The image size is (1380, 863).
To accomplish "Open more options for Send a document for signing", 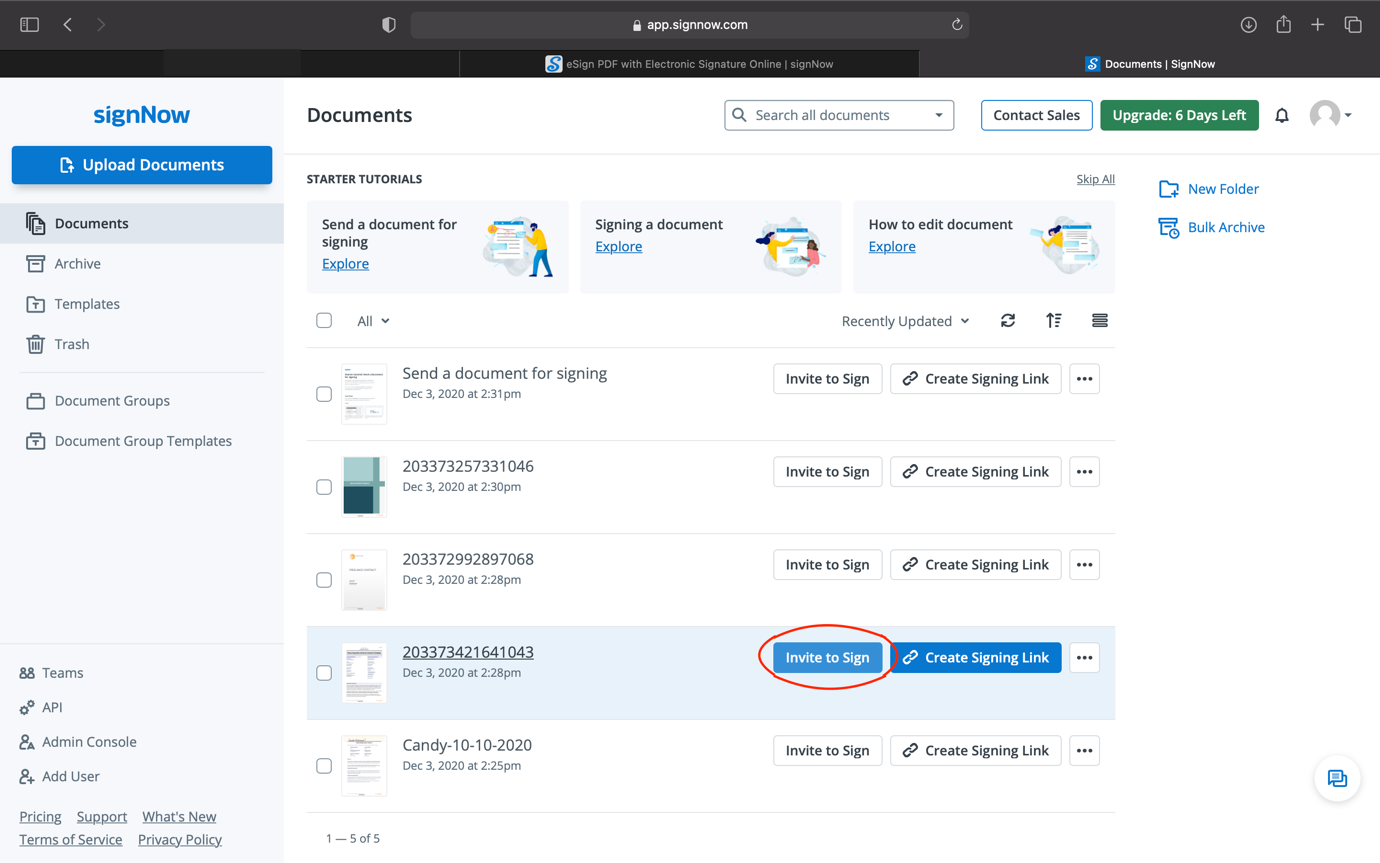I will coord(1085,379).
